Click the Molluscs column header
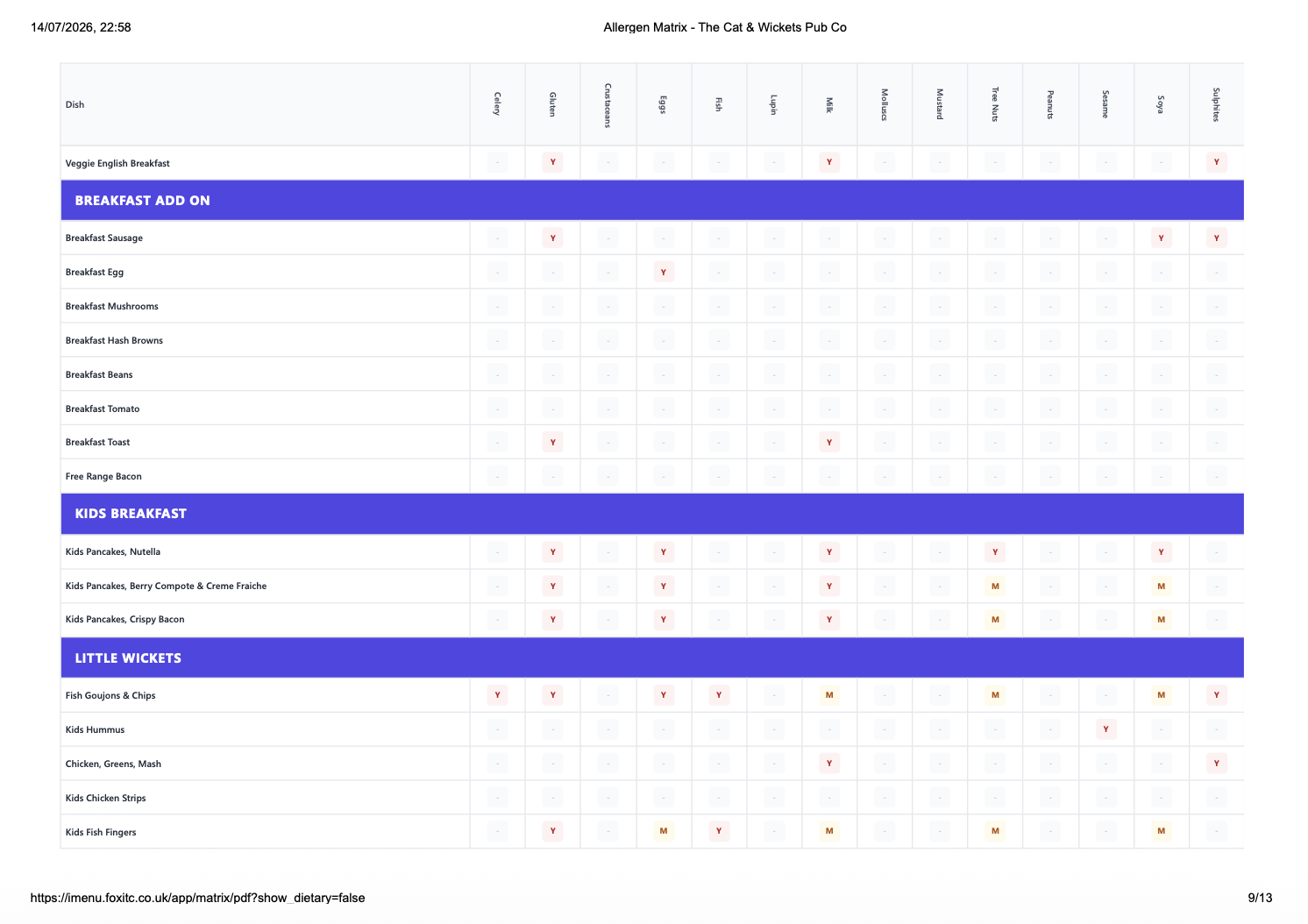 pos(885,104)
